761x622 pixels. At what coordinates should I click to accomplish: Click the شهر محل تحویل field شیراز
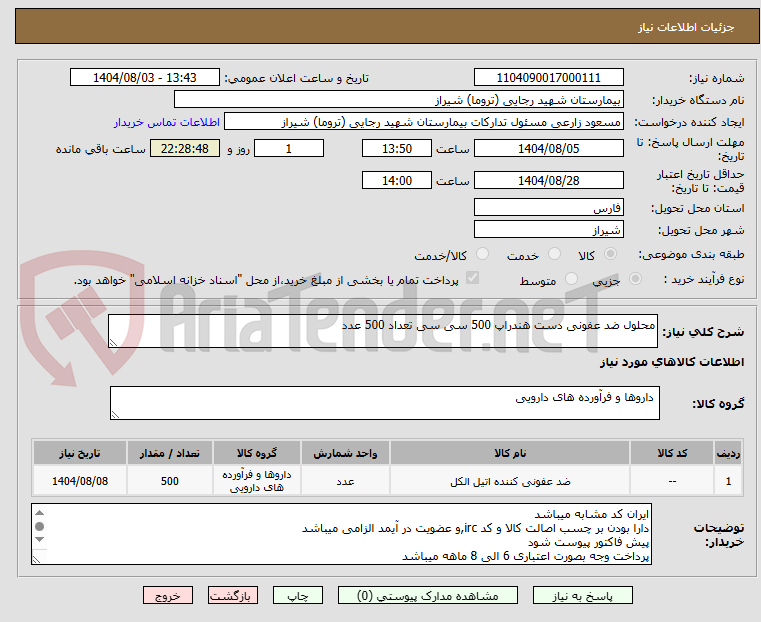(548, 229)
